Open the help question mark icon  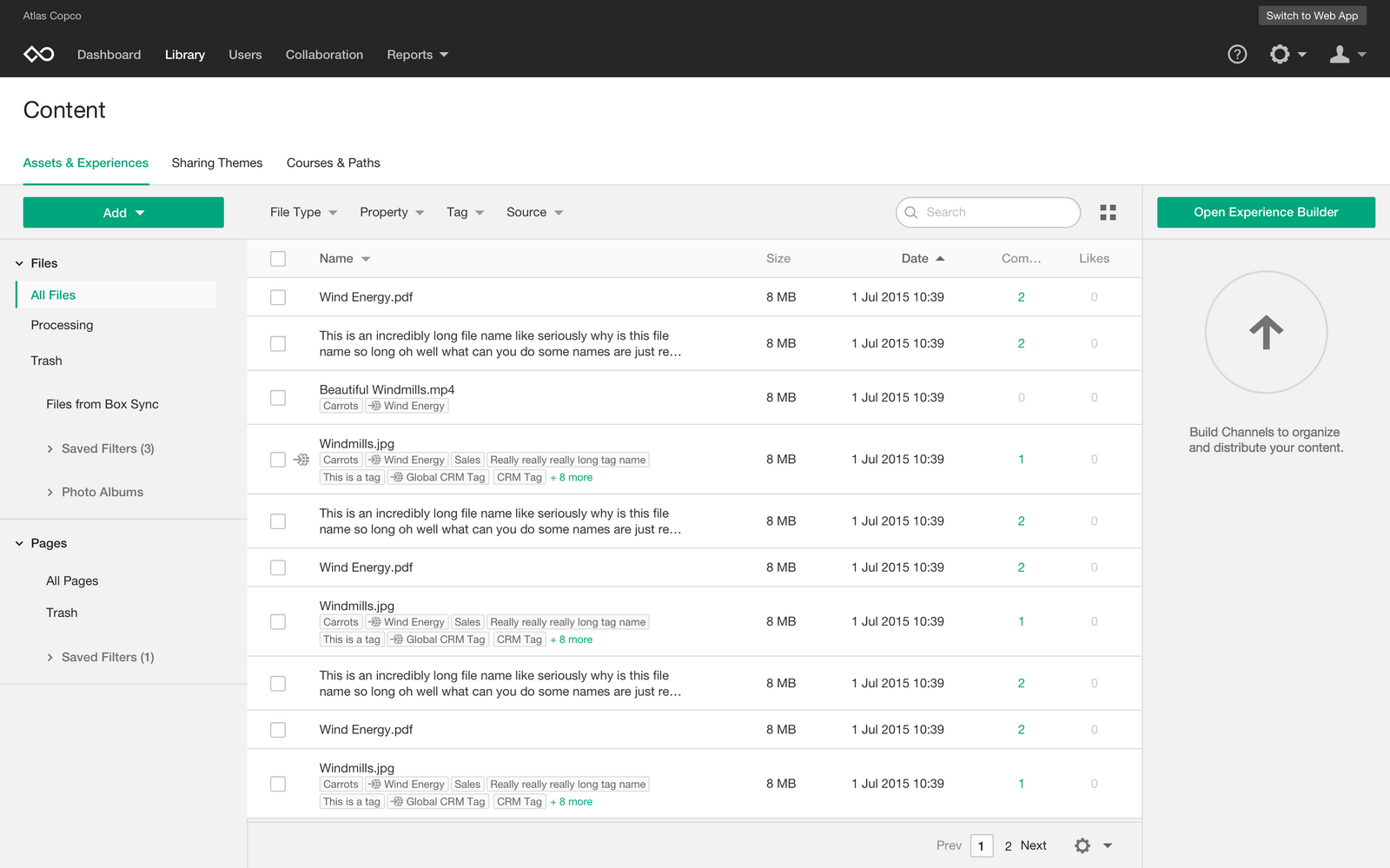1237,55
